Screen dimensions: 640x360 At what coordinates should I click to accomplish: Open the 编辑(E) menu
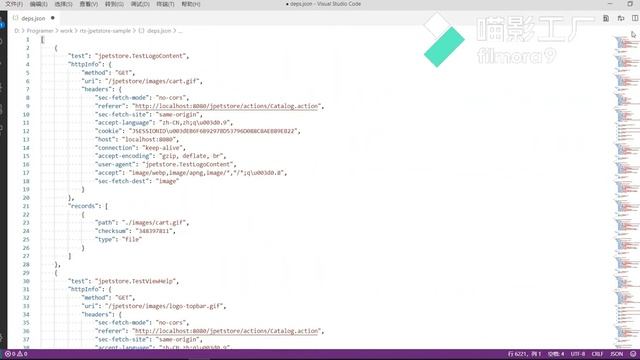tap(38, 4)
